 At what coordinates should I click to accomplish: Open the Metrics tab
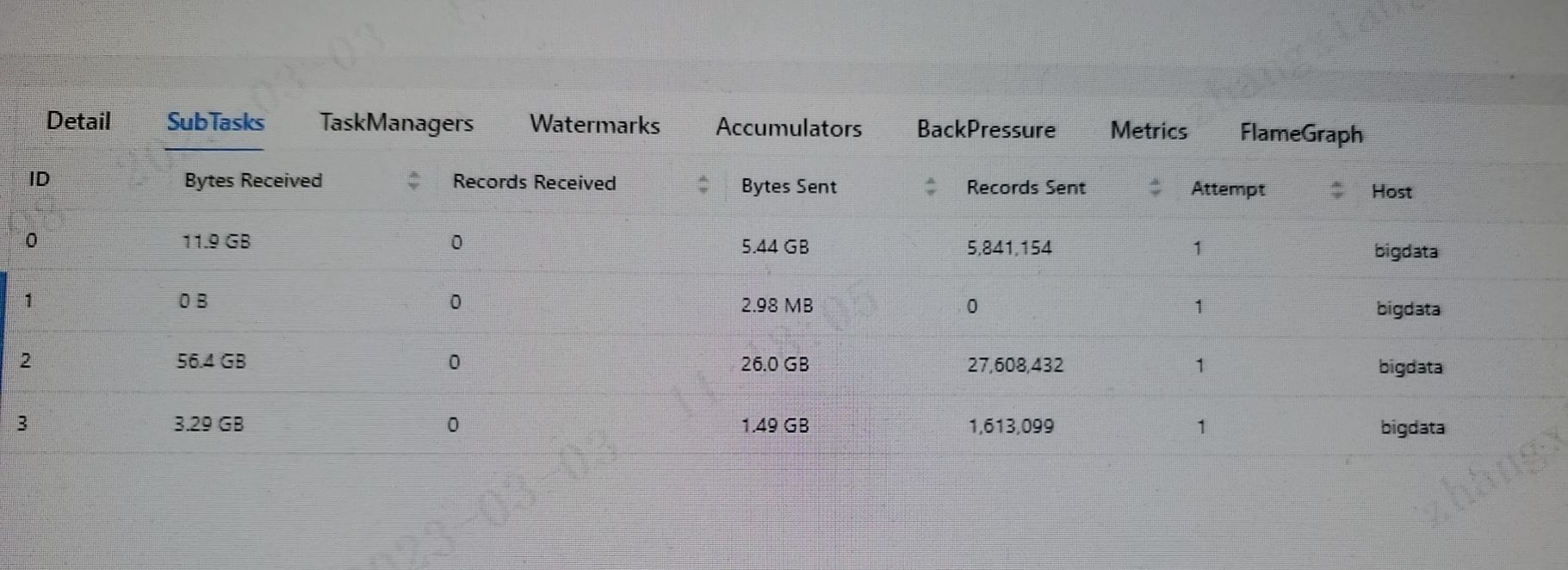coord(1149,131)
